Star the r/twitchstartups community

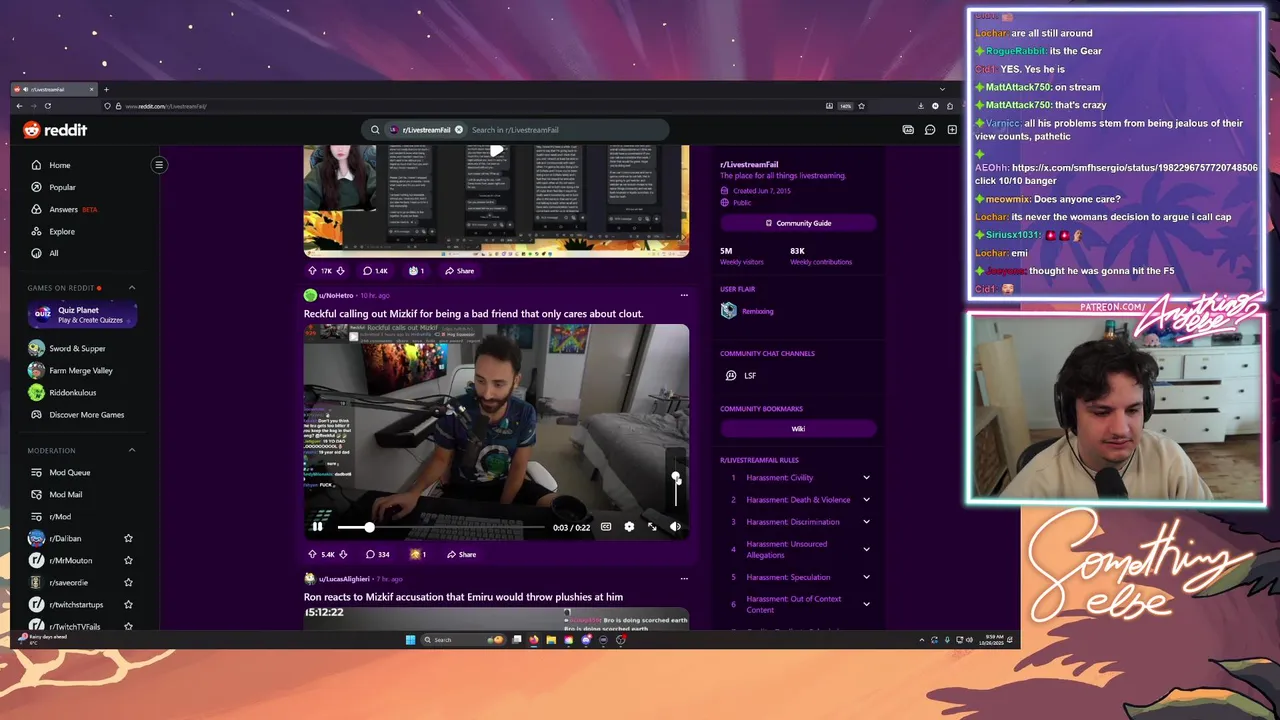point(128,604)
